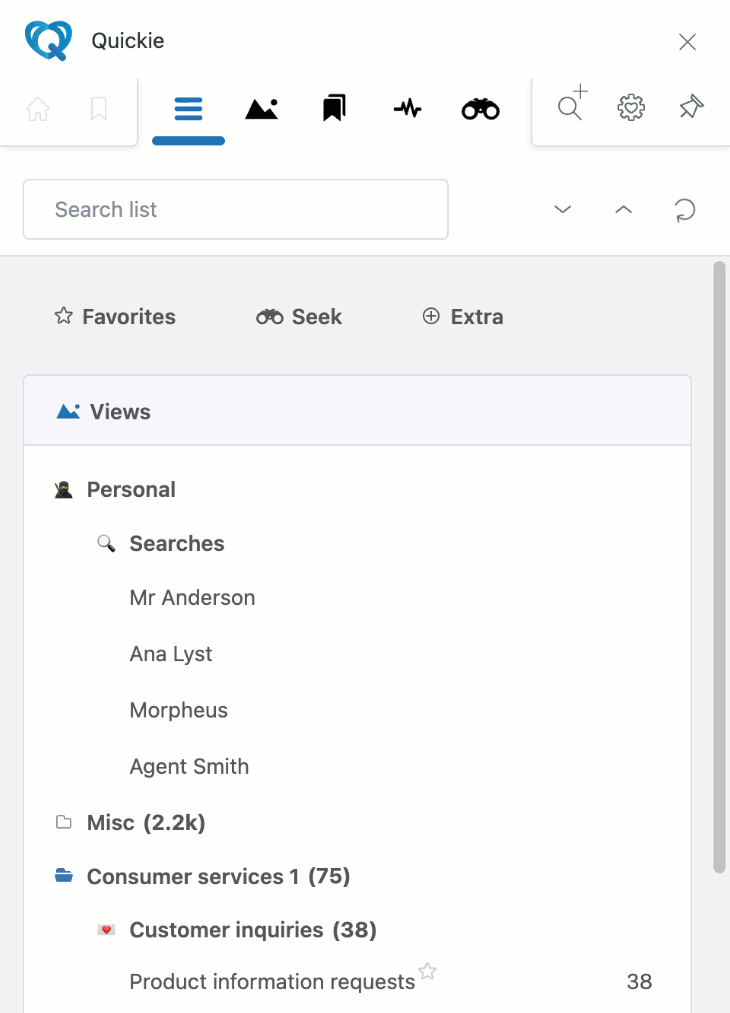Click the single bookmark outline icon
This screenshot has height=1013, width=730.
[98, 109]
